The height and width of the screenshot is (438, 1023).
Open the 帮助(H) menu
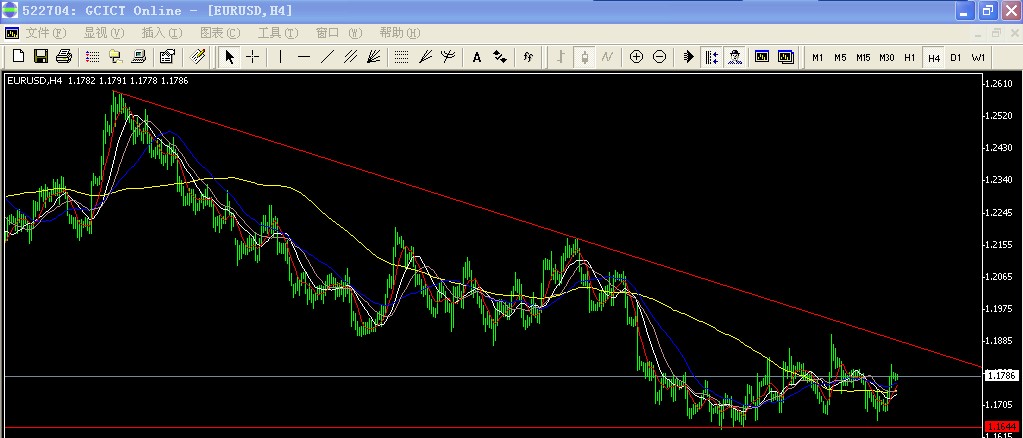pyautogui.click(x=400, y=33)
